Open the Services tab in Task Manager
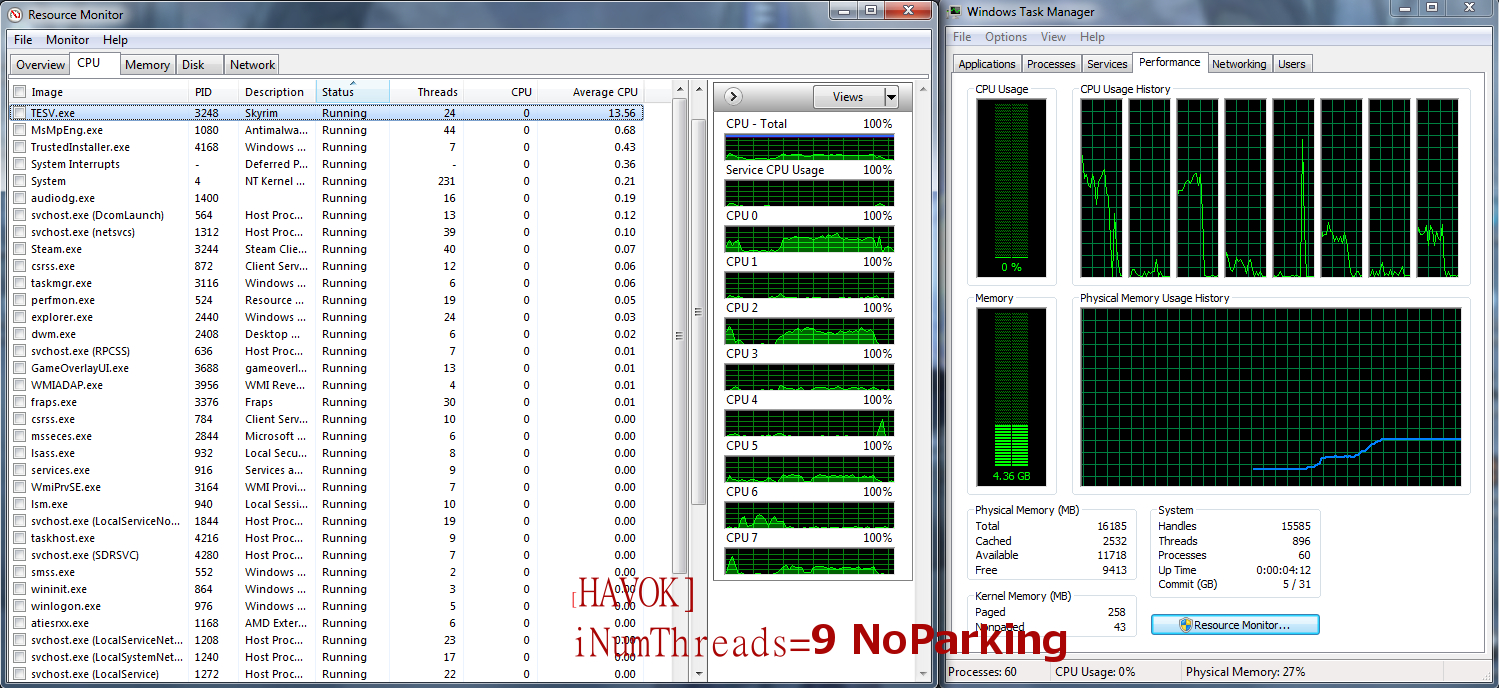This screenshot has height=688, width=1499. coord(1107,64)
